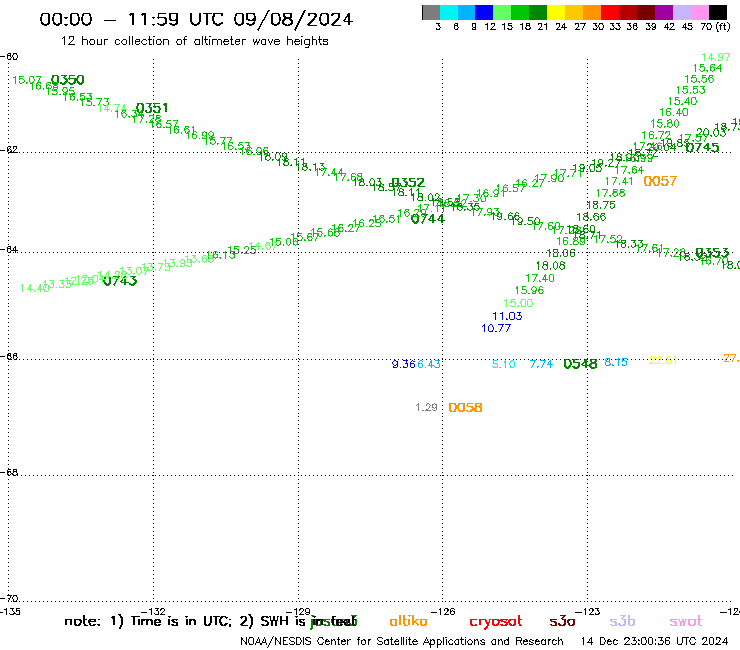740x650 pixels.
Task: Click the s3a satellite legend label
Action: pyautogui.click(x=563, y=621)
